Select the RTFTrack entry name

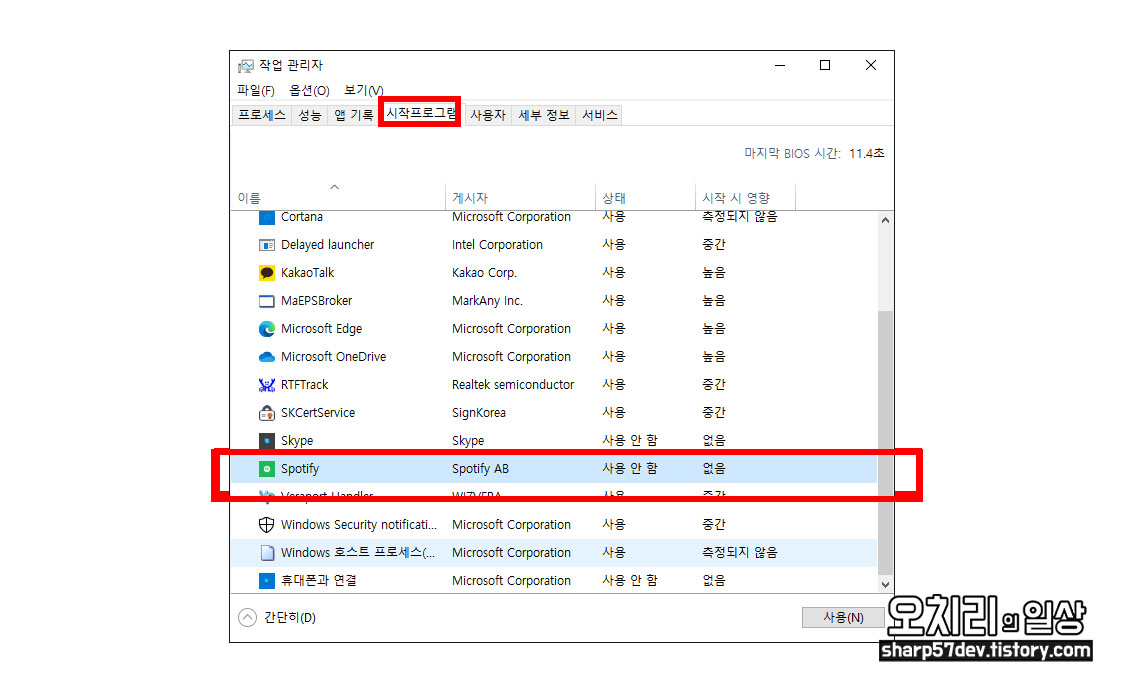(305, 385)
